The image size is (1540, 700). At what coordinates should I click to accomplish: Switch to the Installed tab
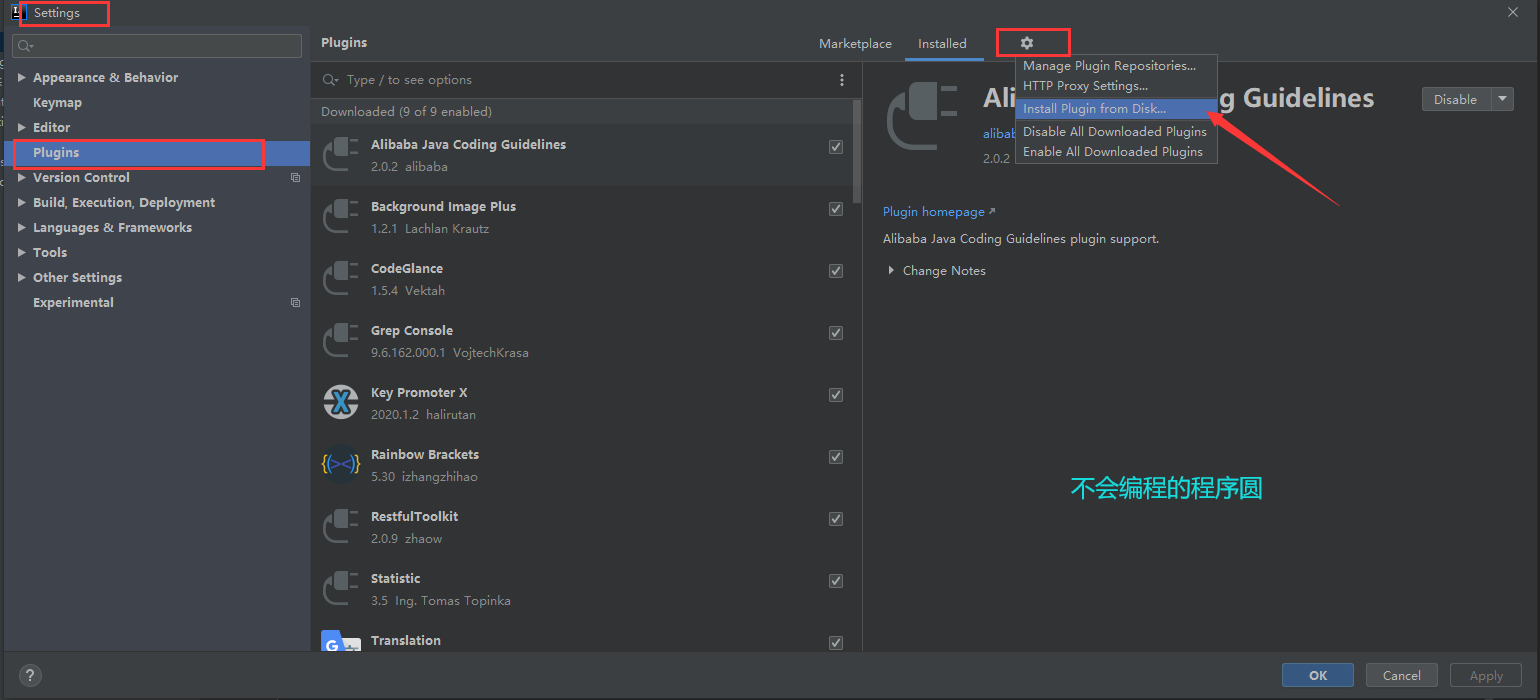942,44
